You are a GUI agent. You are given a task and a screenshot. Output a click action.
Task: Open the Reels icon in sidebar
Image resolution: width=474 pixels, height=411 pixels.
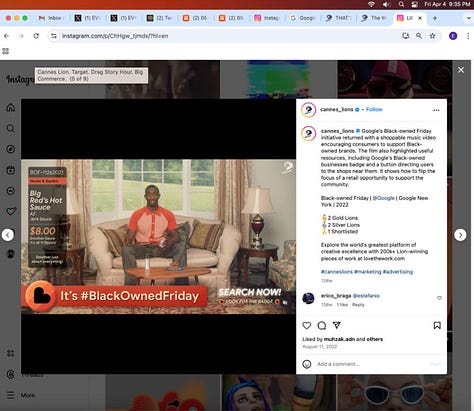11,170
